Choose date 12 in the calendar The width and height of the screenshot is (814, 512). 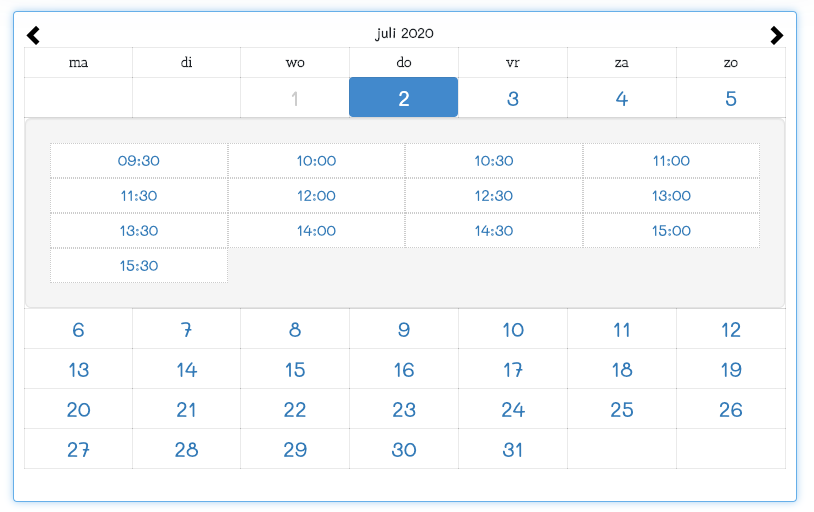click(731, 329)
